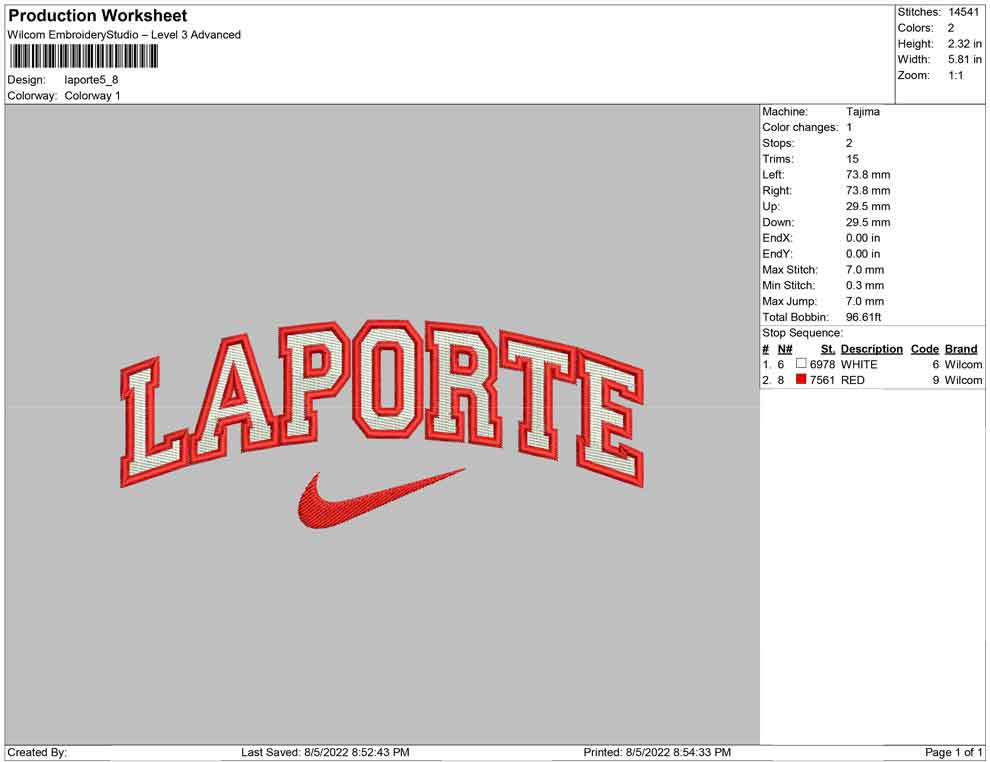Click the 'Right:' label
This screenshot has height=762, width=990.
[777, 191]
